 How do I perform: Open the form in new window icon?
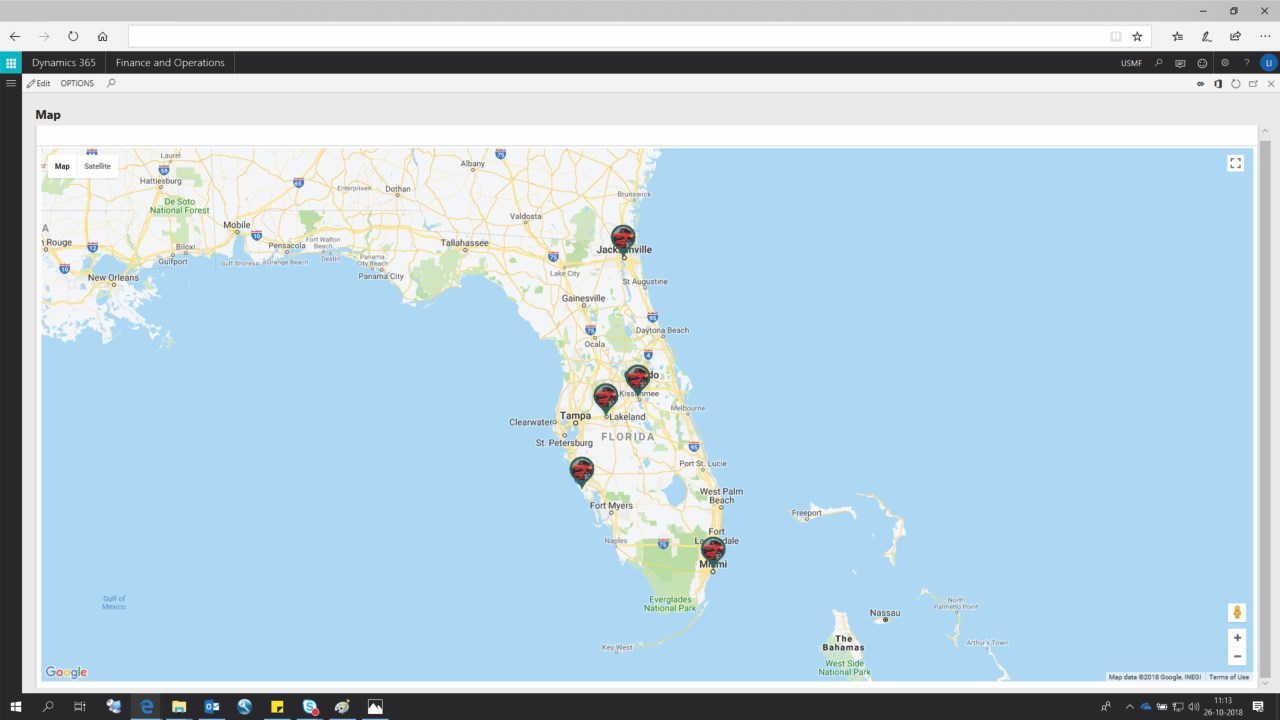click(x=1253, y=84)
